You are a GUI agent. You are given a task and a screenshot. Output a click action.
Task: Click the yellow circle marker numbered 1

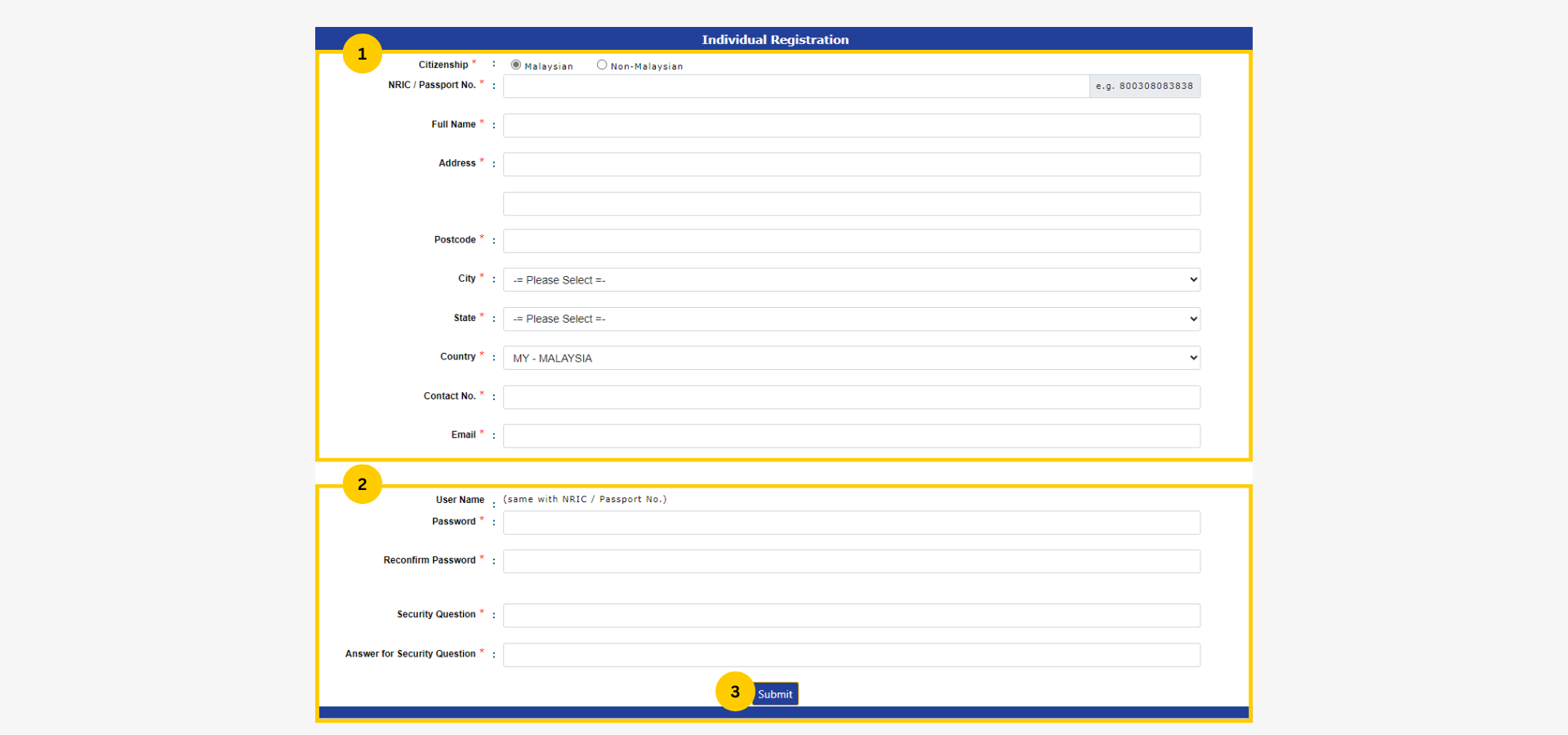(362, 53)
